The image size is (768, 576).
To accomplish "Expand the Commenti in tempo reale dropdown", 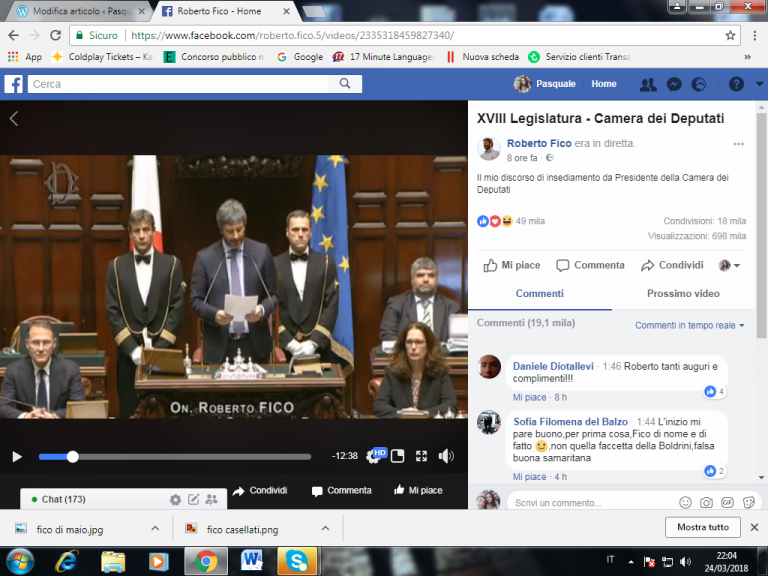I will (x=689, y=325).
